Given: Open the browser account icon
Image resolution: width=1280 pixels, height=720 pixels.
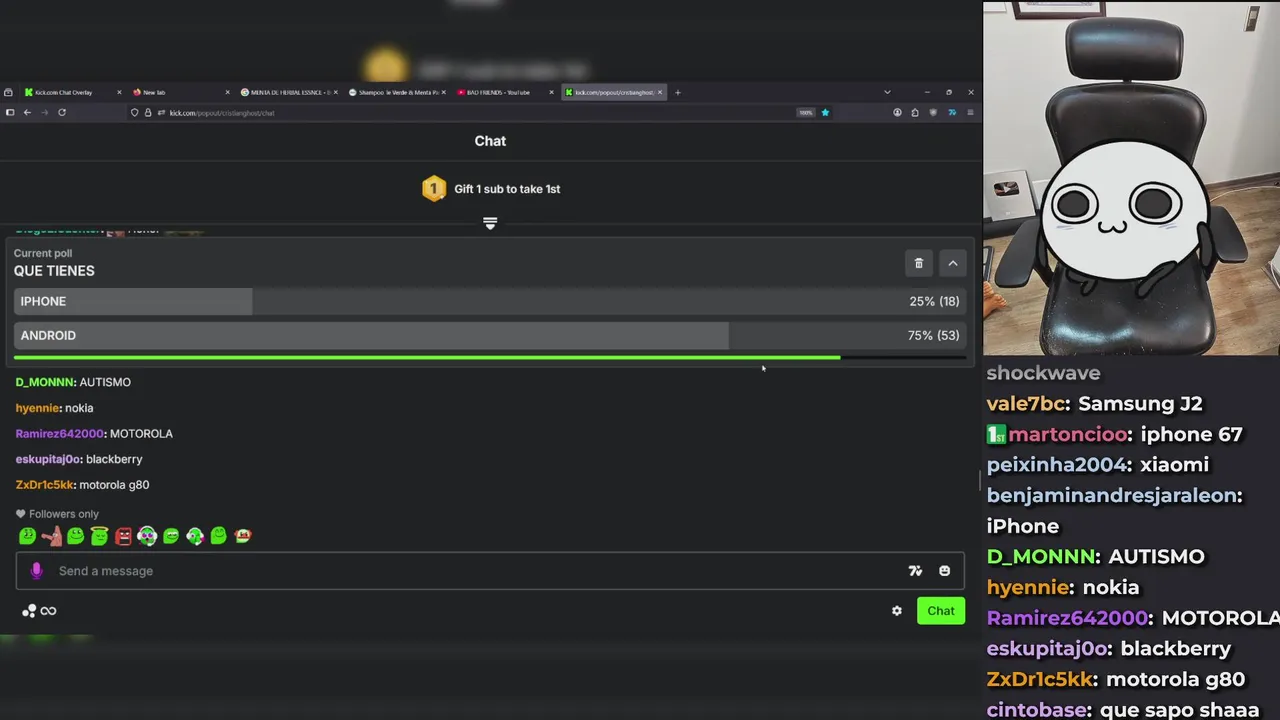Looking at the screenshot, I should (897, 113).
